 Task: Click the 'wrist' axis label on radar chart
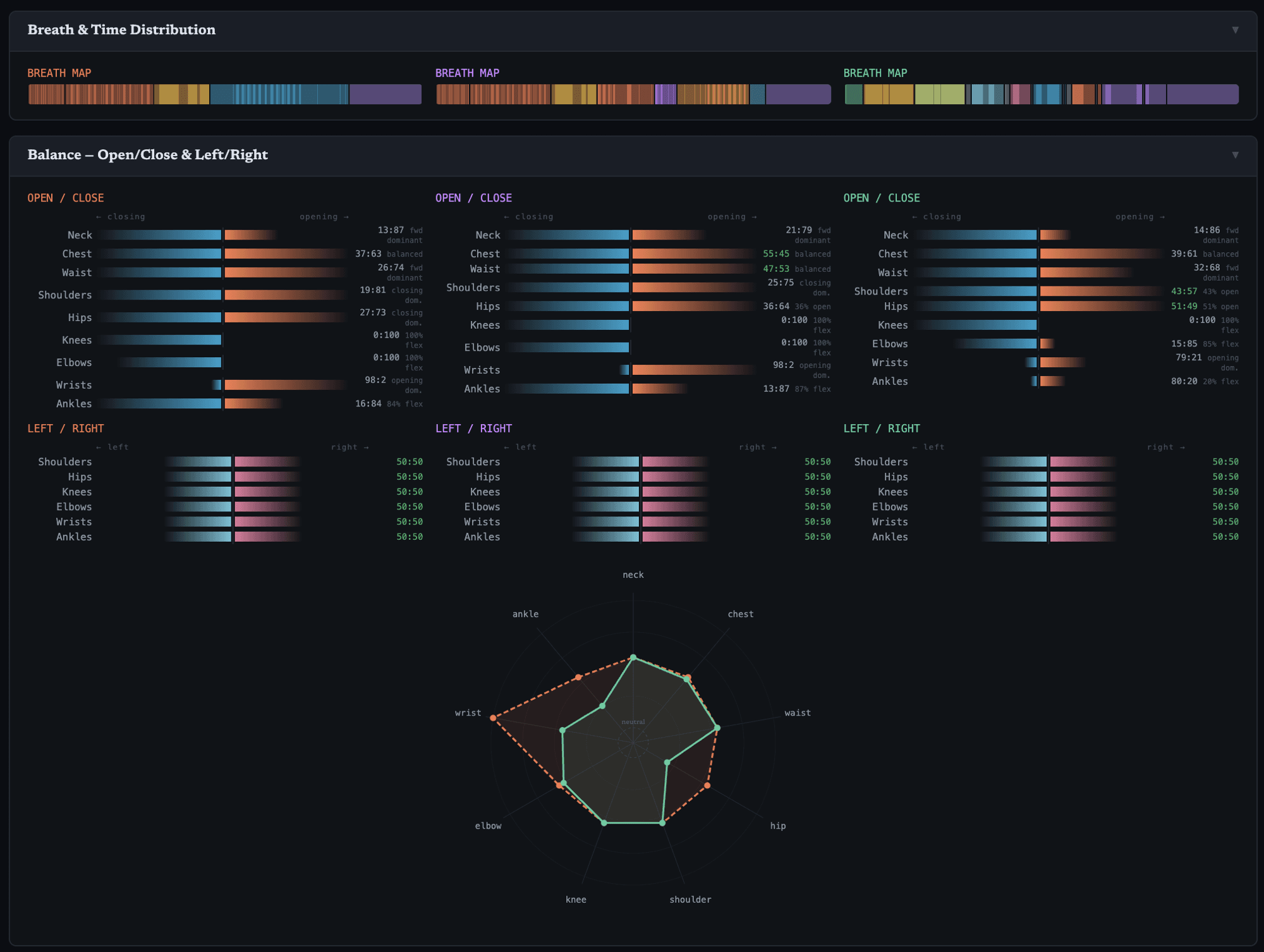[x=468, y=712]
